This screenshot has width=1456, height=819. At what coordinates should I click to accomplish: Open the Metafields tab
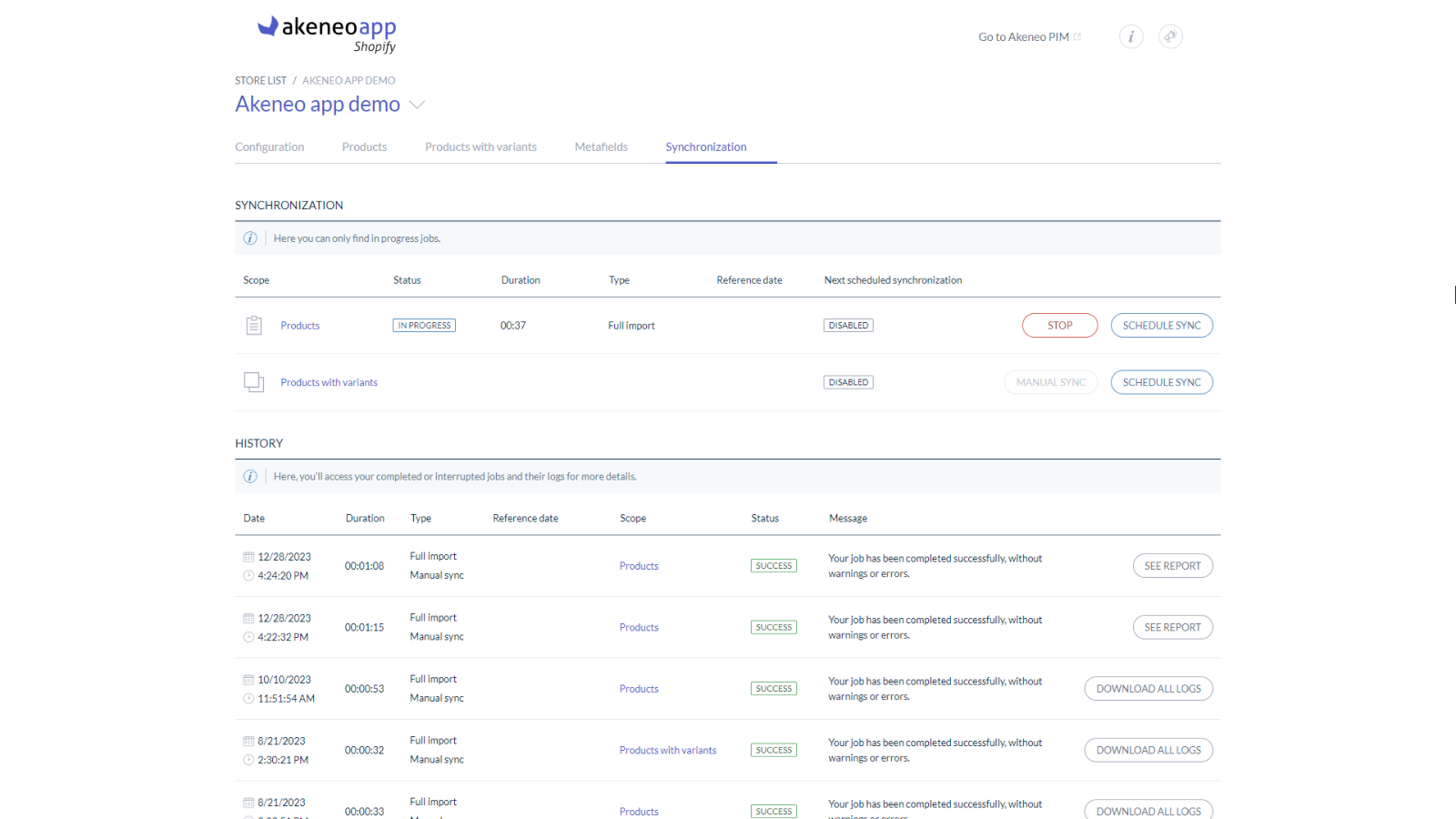[x=601, y=147]
